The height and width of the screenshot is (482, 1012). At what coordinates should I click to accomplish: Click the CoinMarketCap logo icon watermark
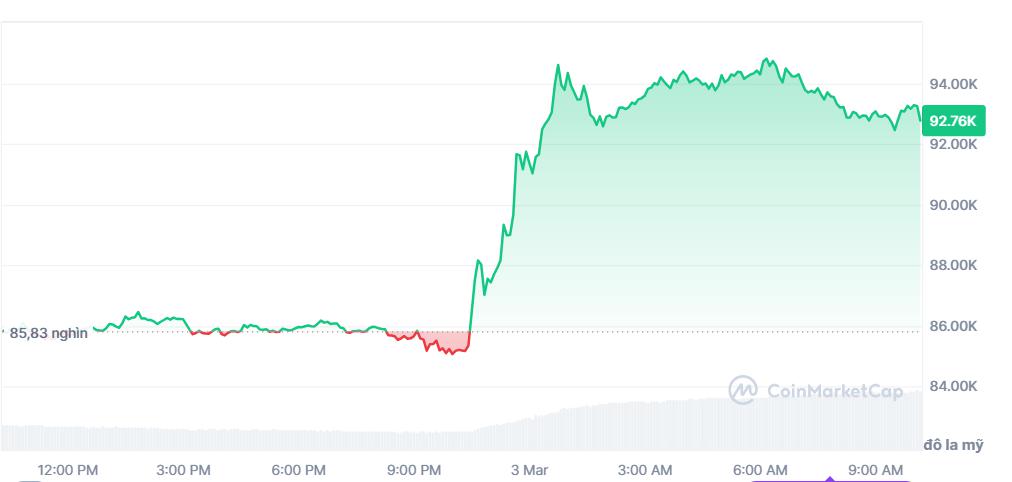[x=742, y=390]
